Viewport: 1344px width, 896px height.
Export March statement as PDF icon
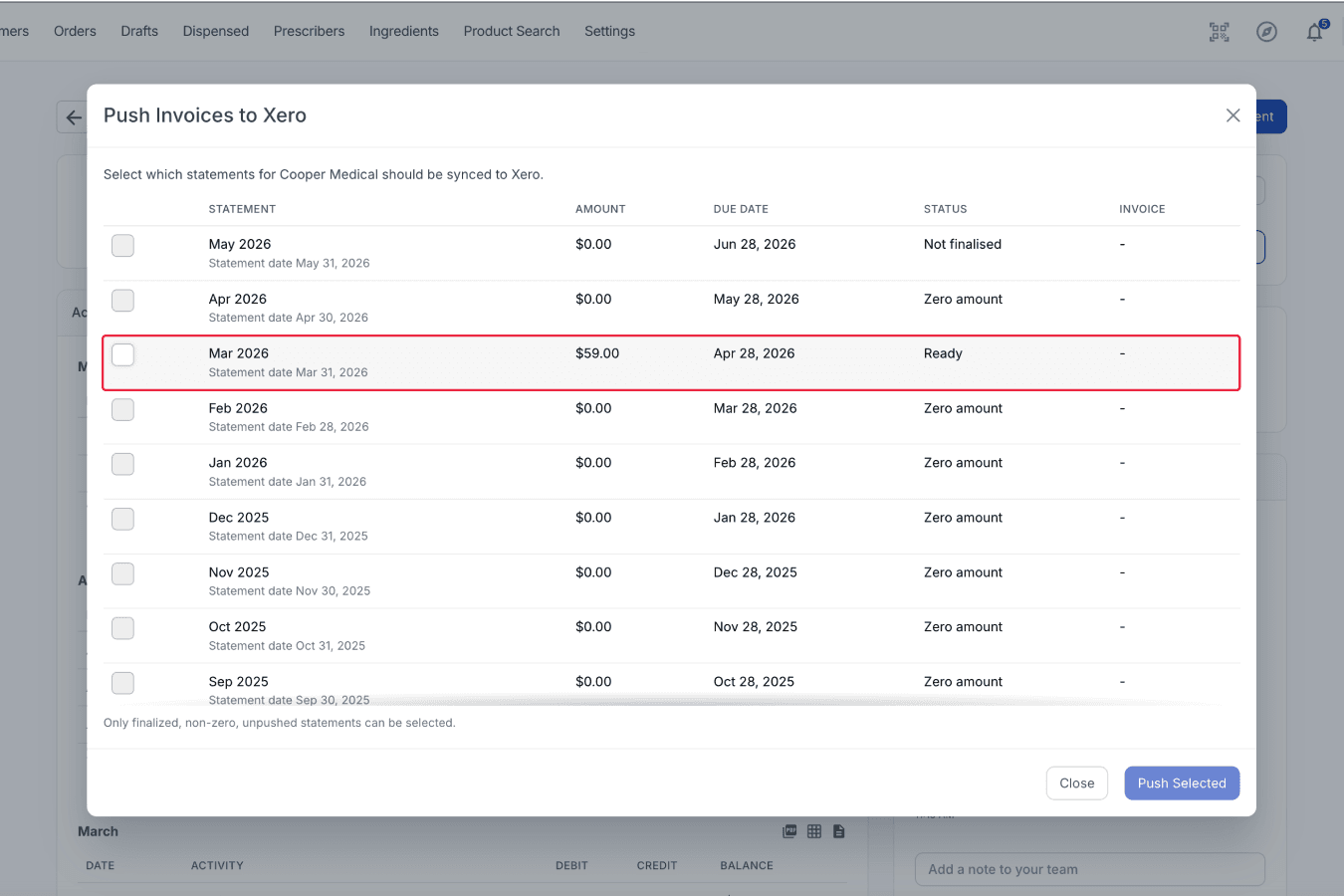[789, 831]
